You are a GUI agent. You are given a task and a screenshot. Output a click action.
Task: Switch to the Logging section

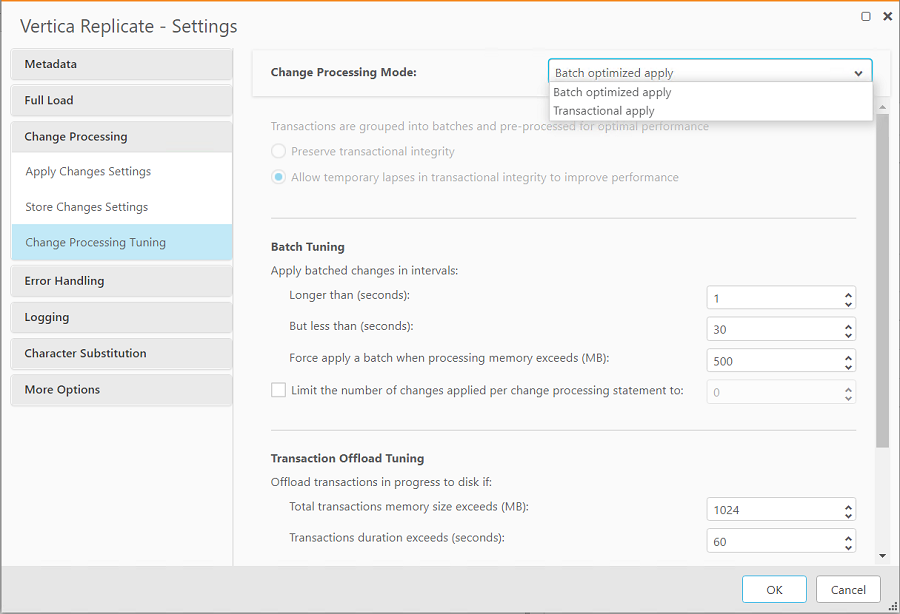pyautogui.click(x=121, y=317)
